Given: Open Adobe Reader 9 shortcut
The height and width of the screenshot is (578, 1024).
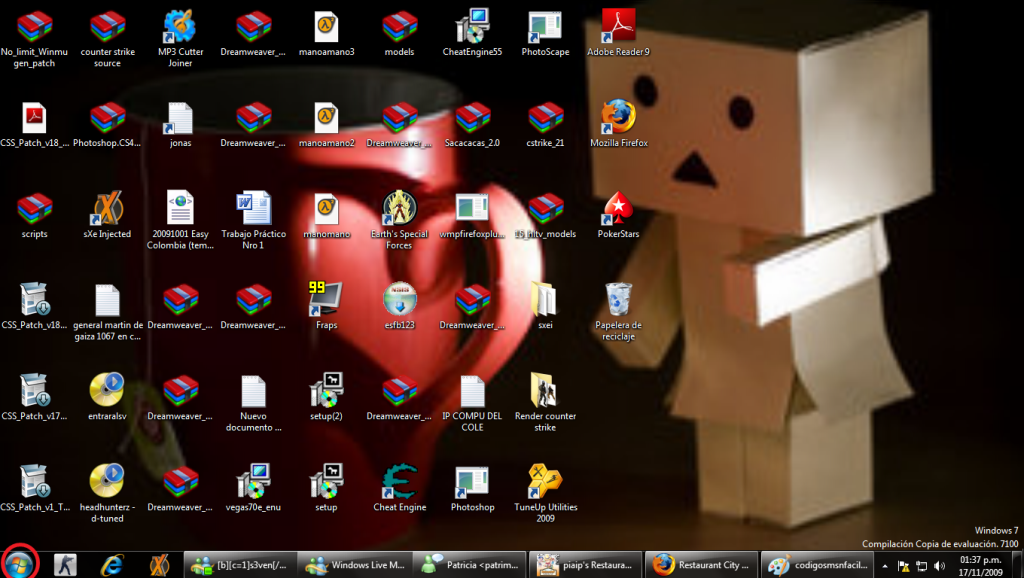Looking at the screenshot, I should pyautogui.click(x=618, y=25).
